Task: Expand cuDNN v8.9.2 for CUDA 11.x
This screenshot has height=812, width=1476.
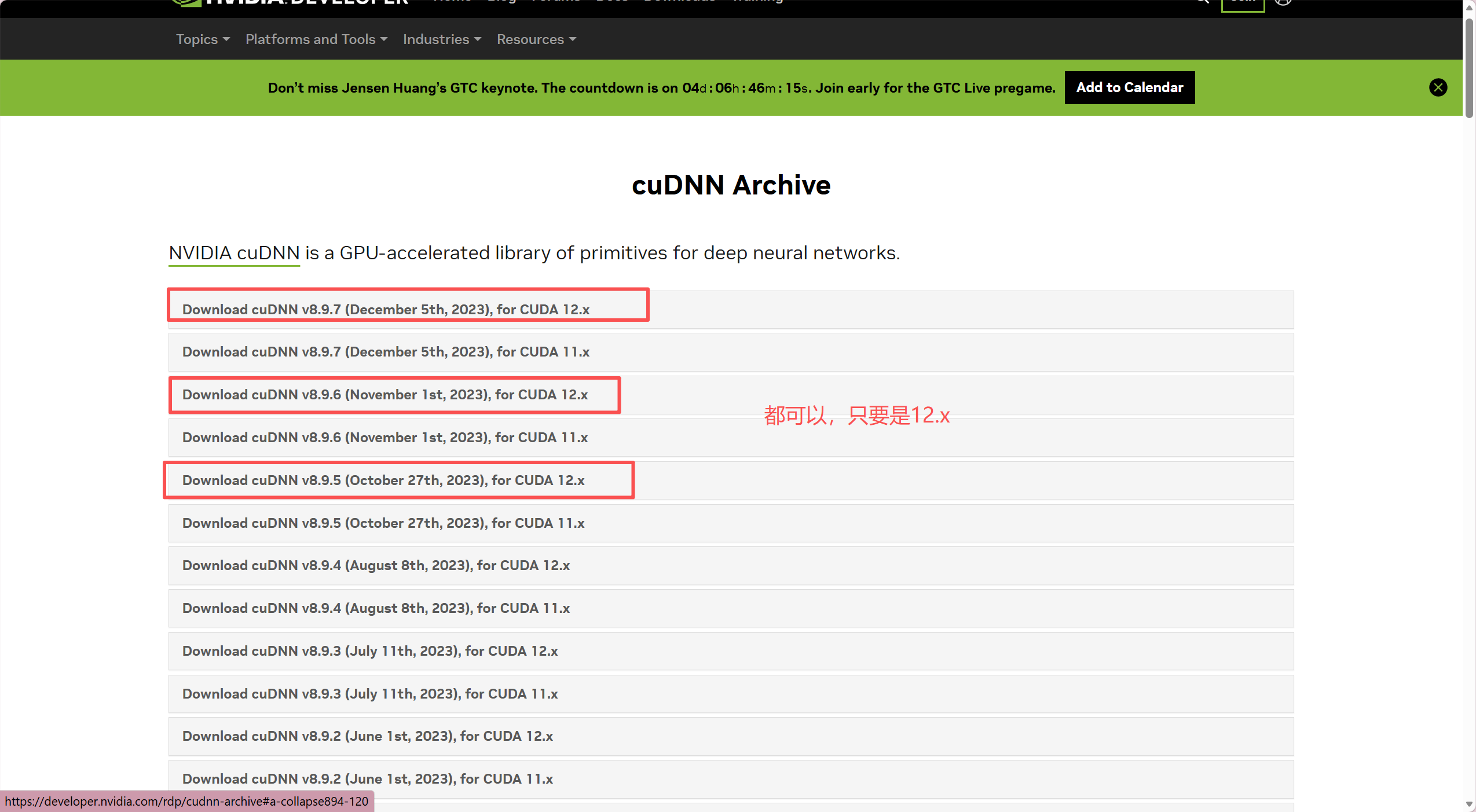Action: (368, 779)
